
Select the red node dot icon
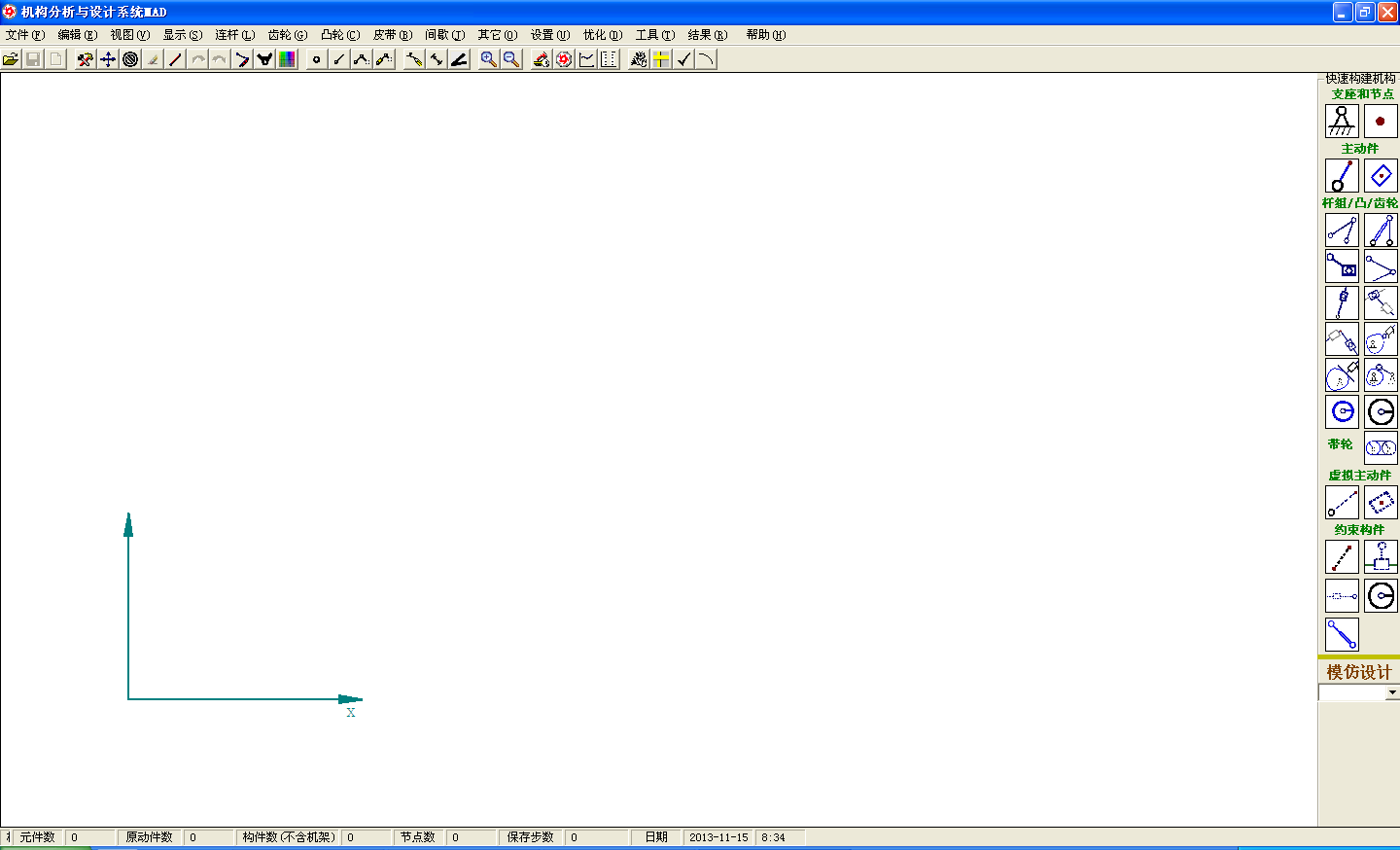click(1381, 121)
